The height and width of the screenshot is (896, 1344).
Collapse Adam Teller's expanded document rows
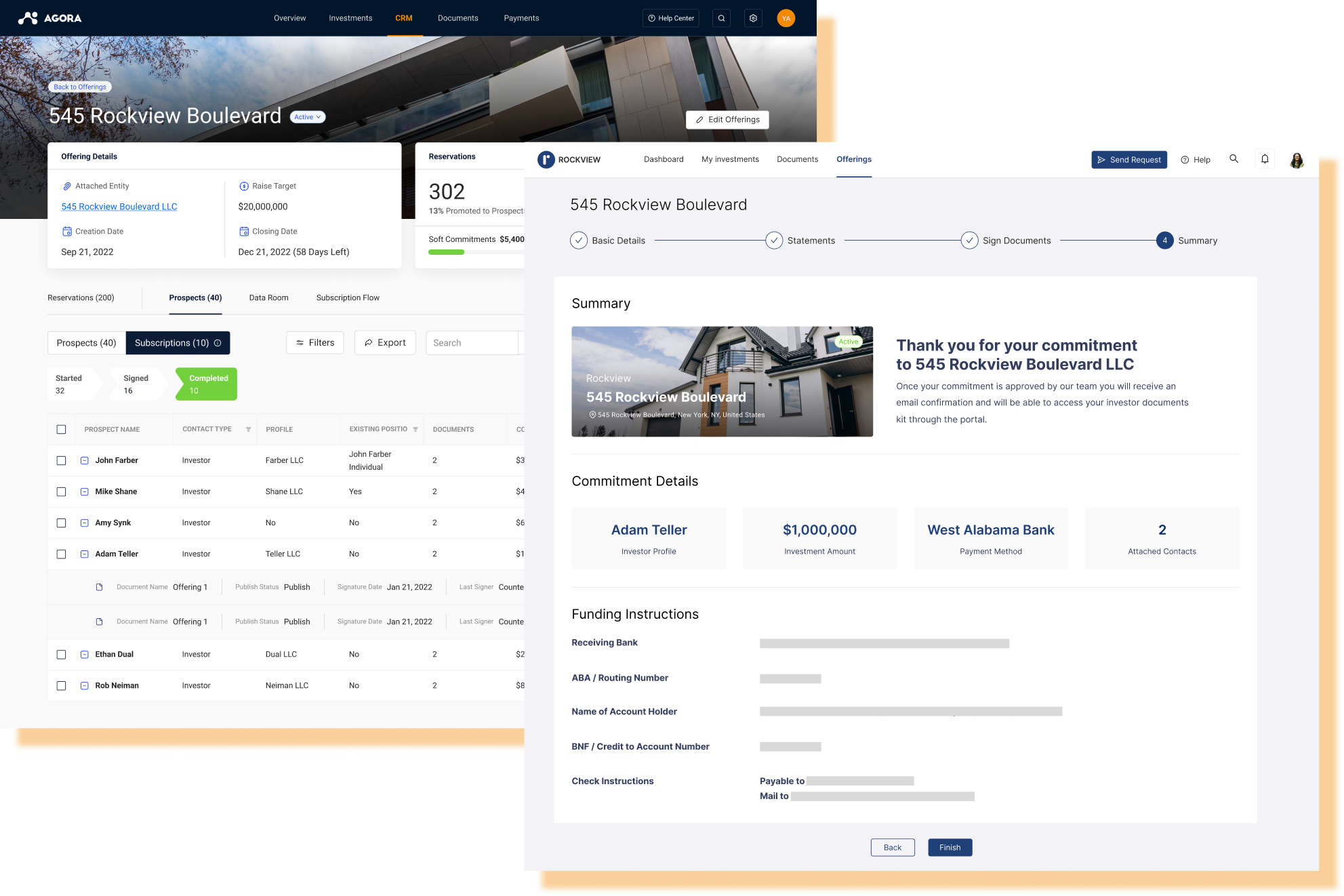[x=84, y=554]
